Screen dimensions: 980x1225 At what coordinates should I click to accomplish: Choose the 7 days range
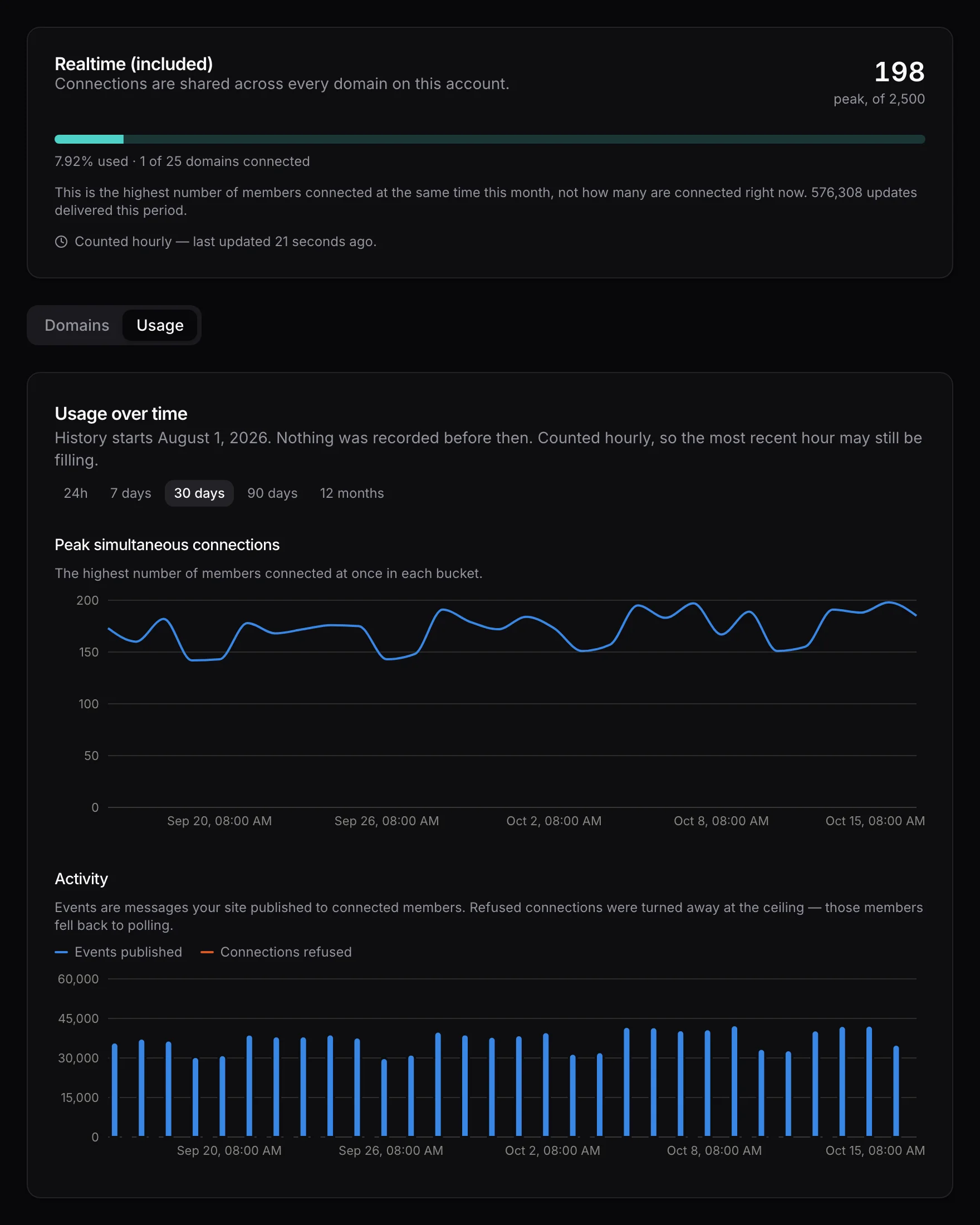point(131,493)
